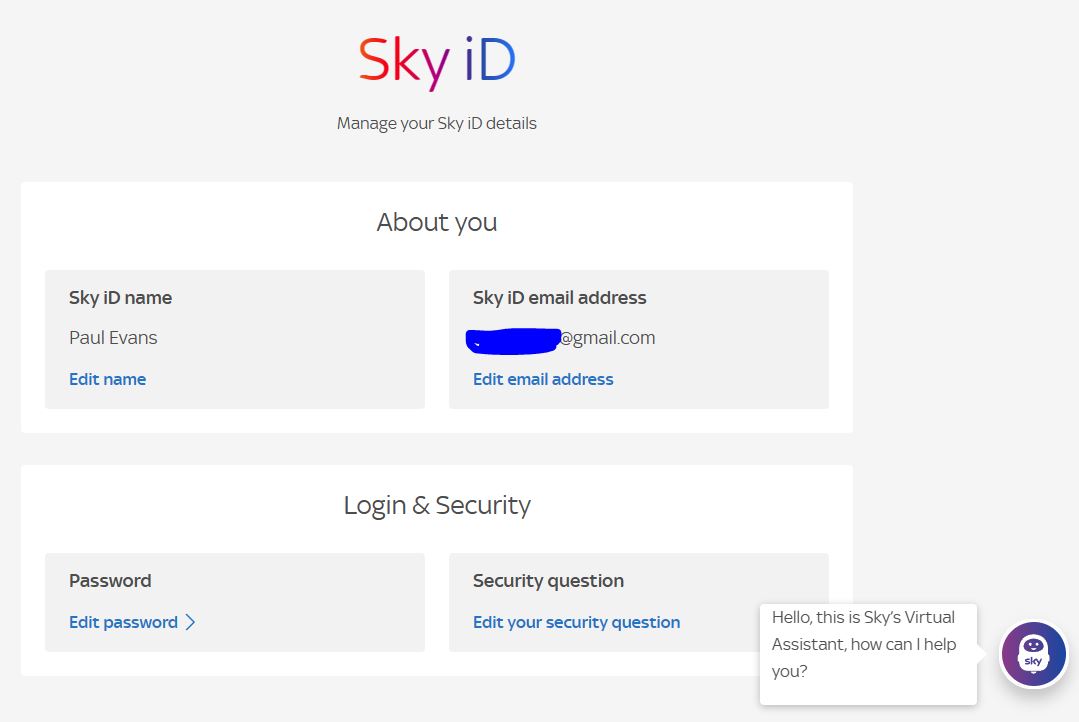This screenshot has width=1079, height=722.
Task: Click the @gmail.com email text
Action: click(608, 338)
